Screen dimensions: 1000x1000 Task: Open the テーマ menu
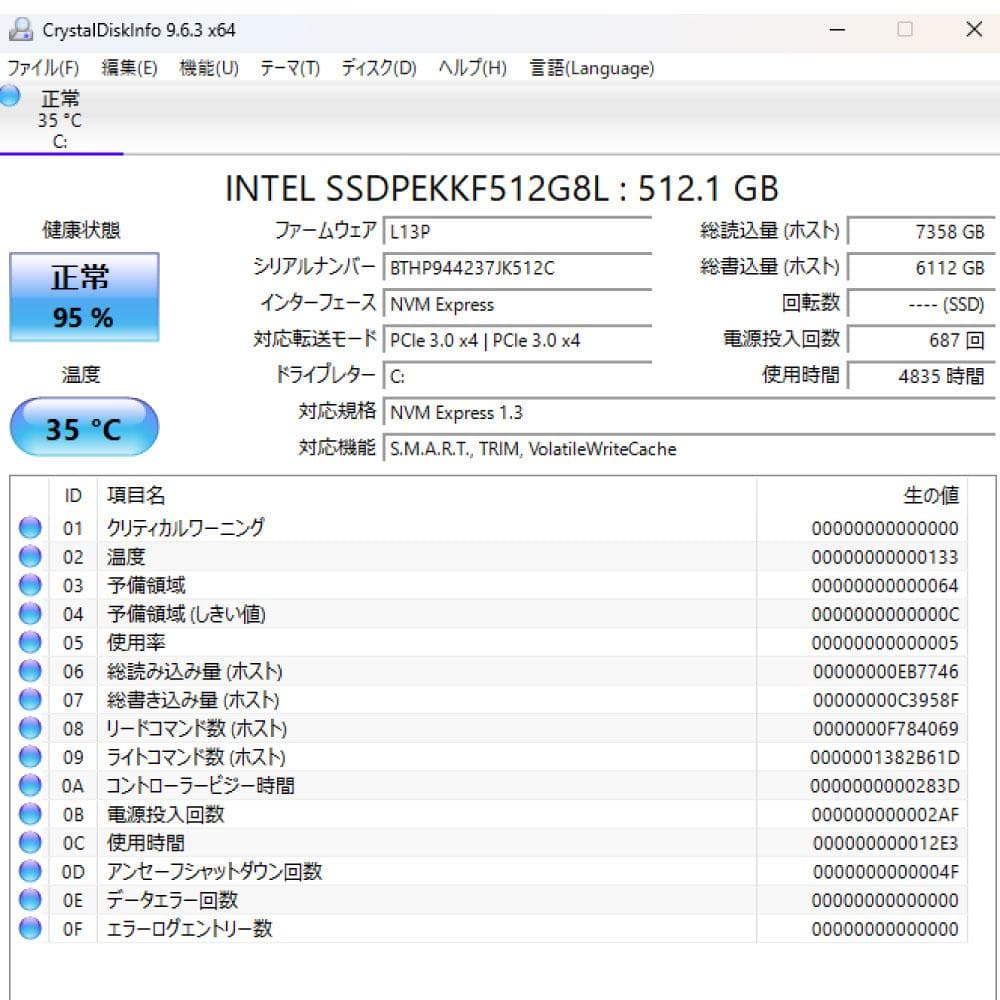click(x=290, y=68)
